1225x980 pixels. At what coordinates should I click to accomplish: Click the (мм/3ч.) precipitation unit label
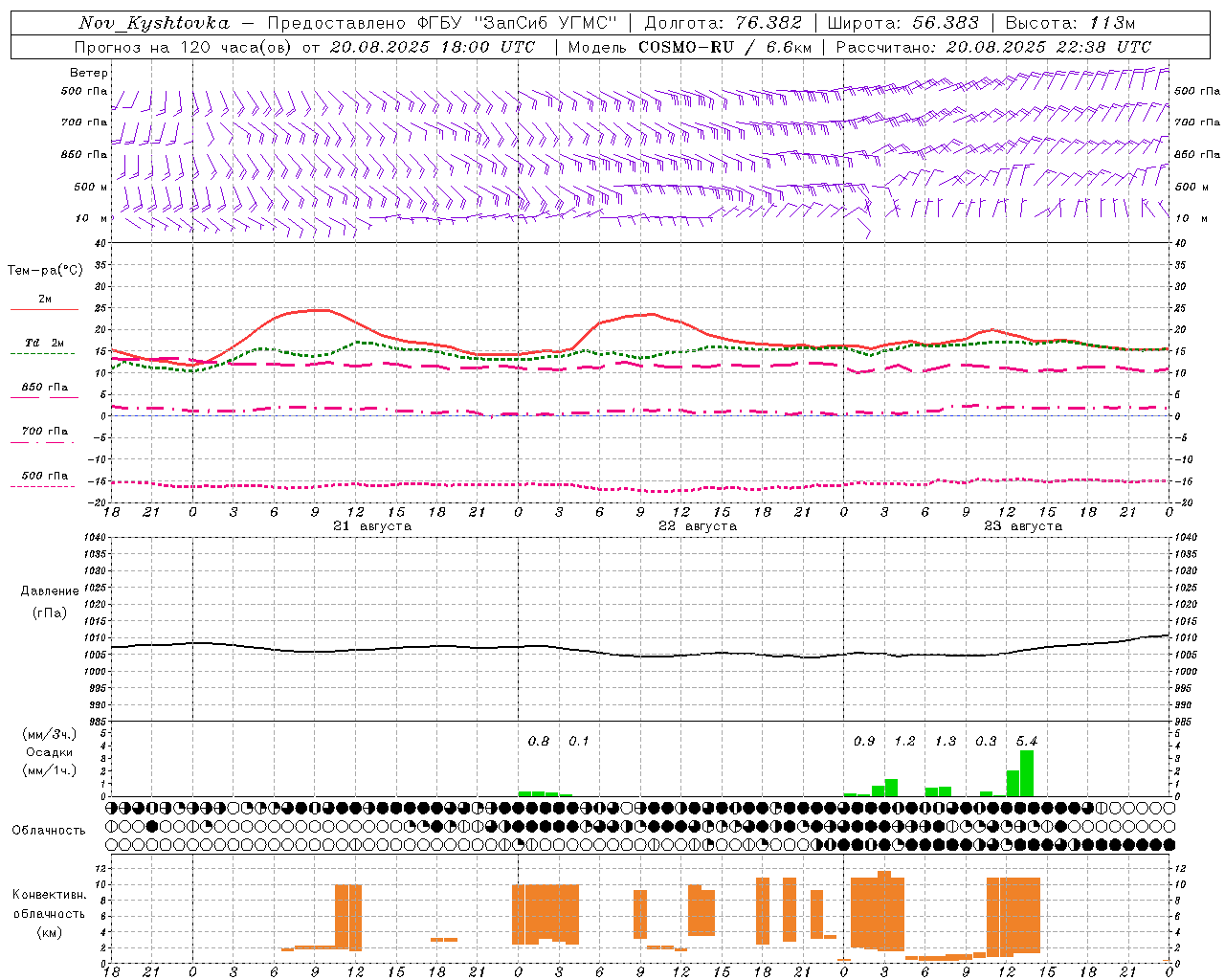coord(49,734)
